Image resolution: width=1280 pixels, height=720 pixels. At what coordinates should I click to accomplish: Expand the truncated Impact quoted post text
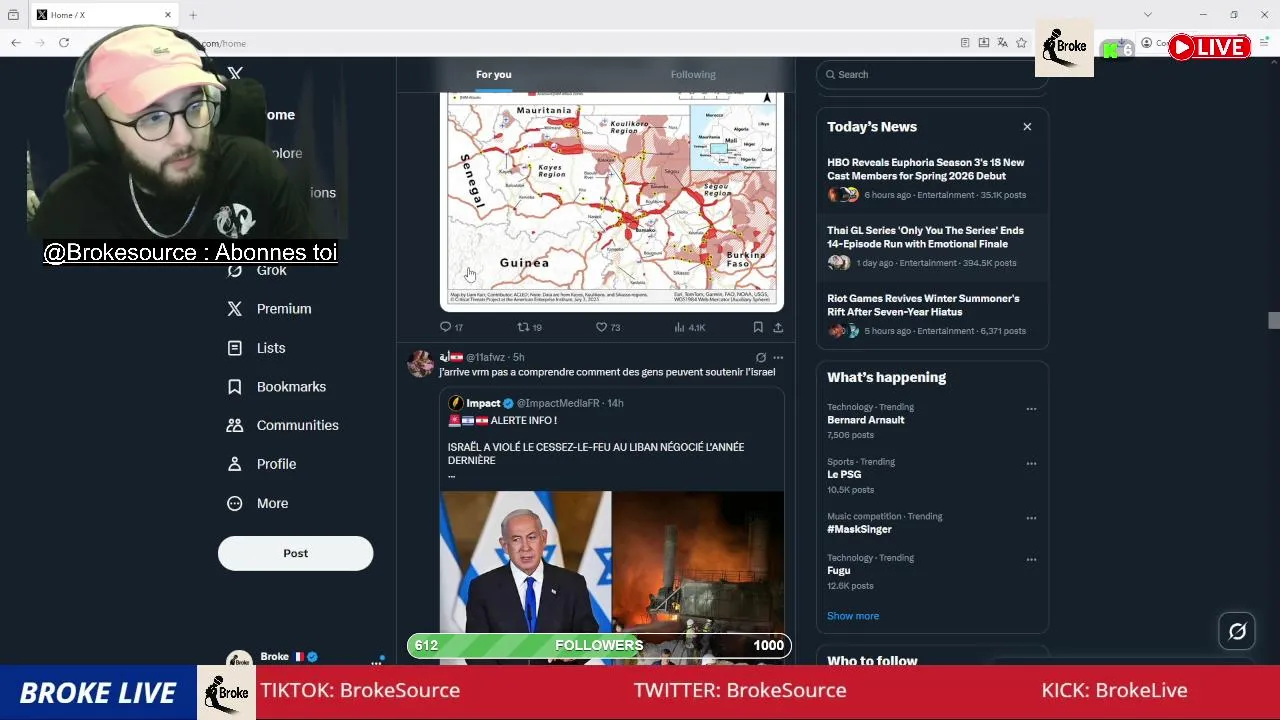point(451,475)
